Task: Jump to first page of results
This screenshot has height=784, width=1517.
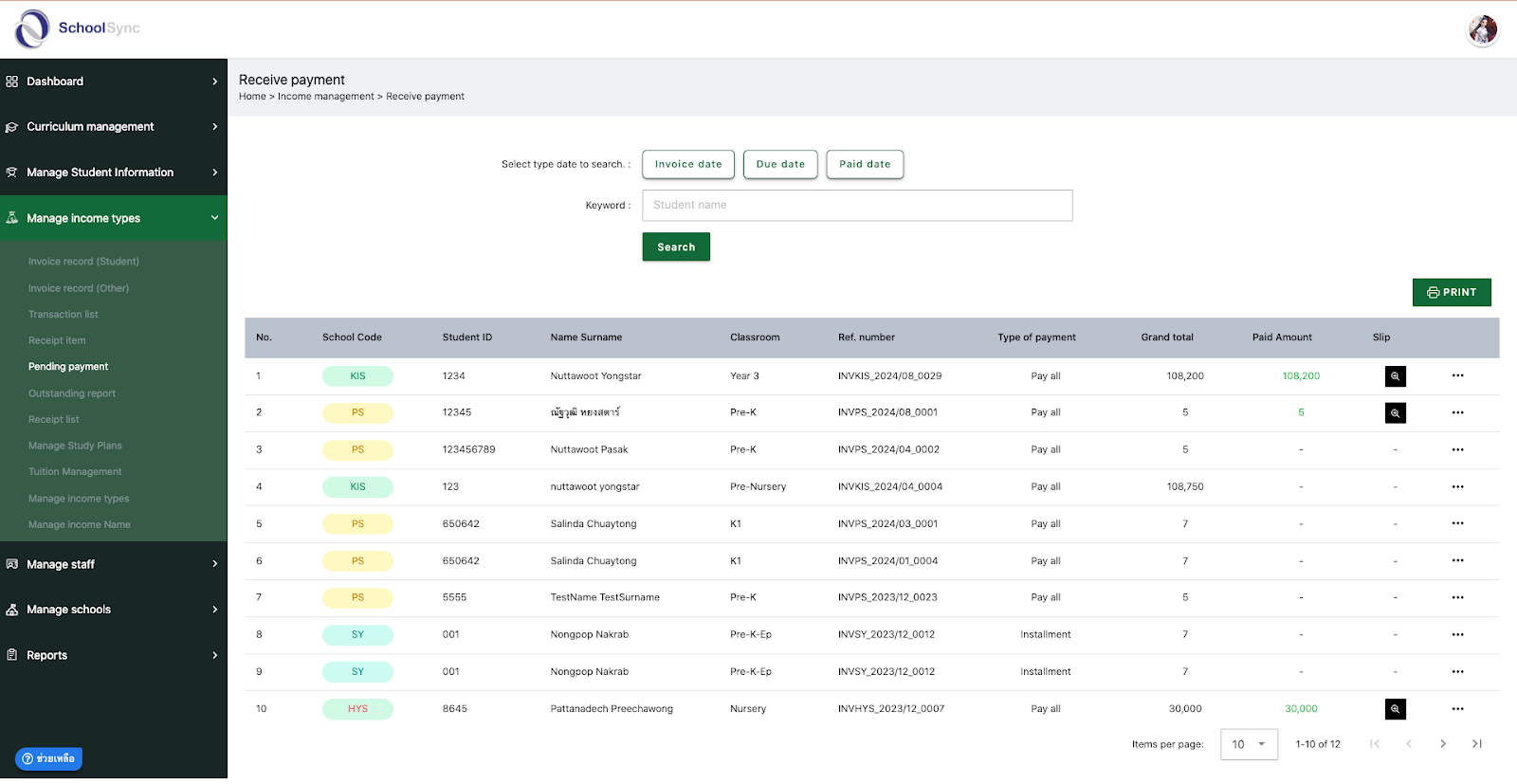Action: pyautogui.click(x=1375, y=744)
